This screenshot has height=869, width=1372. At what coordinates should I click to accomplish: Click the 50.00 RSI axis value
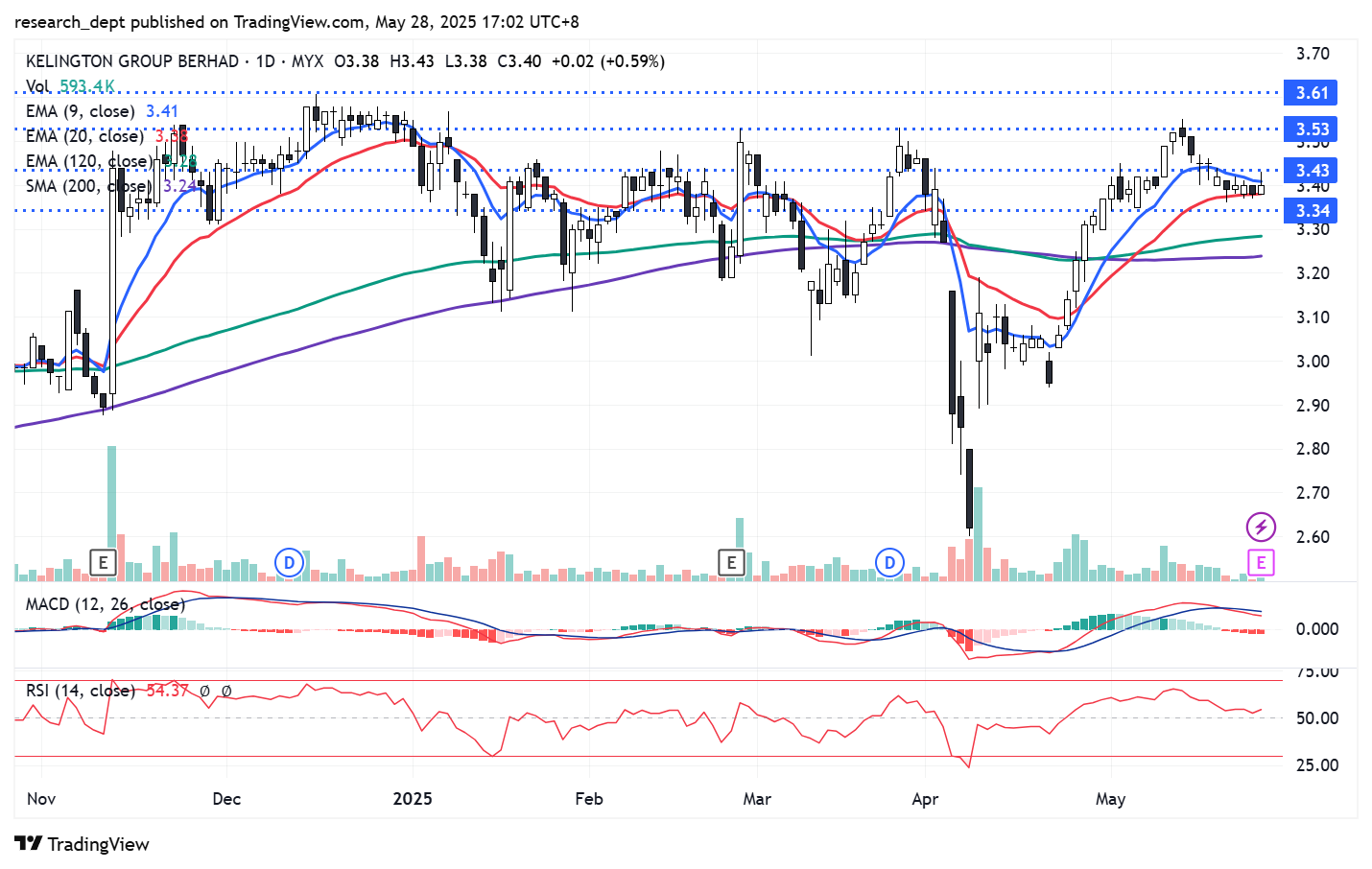(1316, 718)
